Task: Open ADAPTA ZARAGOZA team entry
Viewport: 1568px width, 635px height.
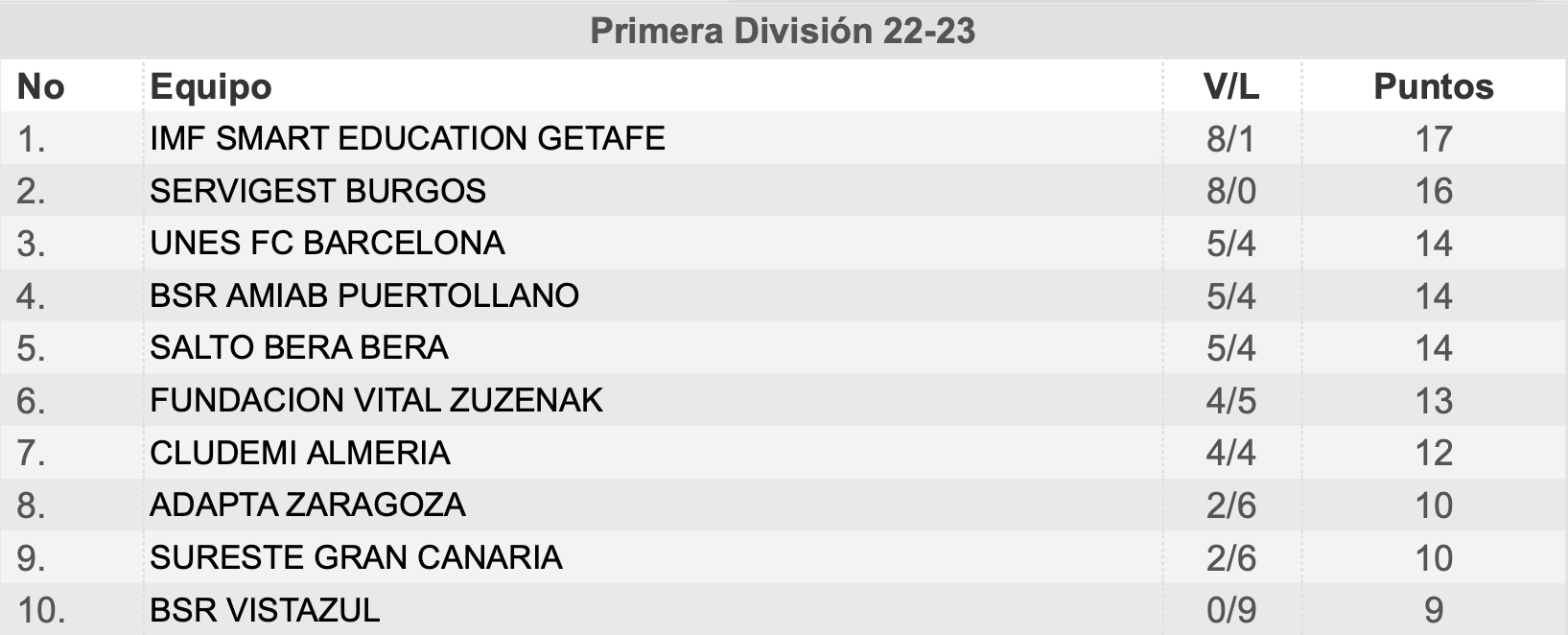Action: point(308,505)
